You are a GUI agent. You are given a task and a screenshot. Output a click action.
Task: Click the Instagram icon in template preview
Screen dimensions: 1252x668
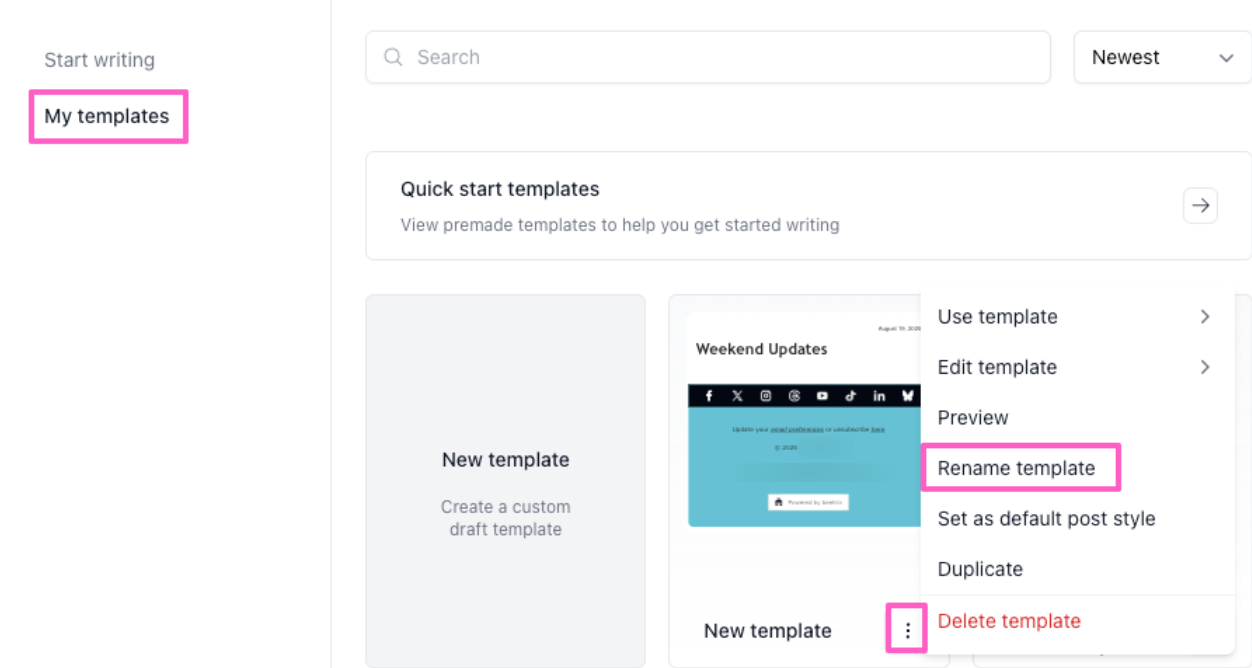pos(766,396)
